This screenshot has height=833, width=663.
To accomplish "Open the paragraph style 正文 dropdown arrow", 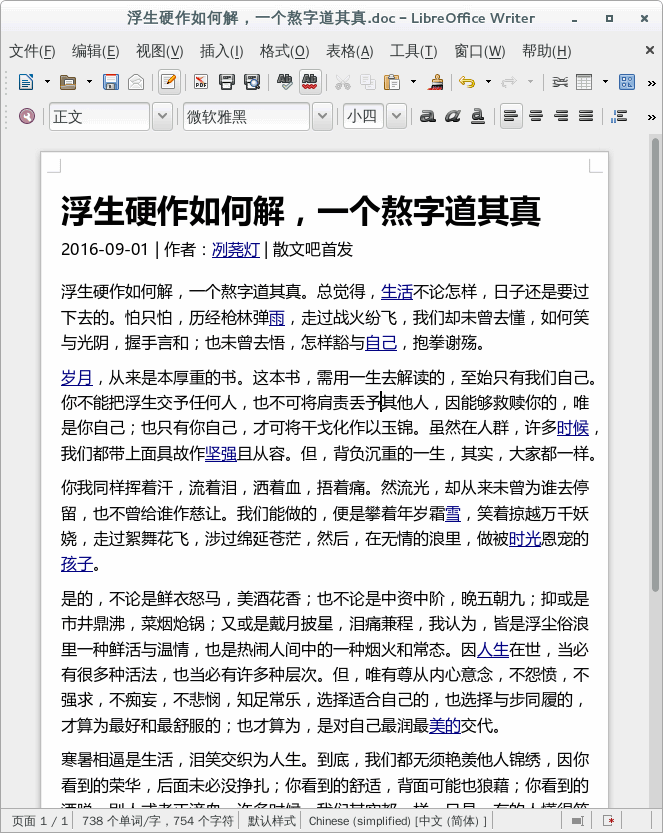I will [x=163, y=116].
